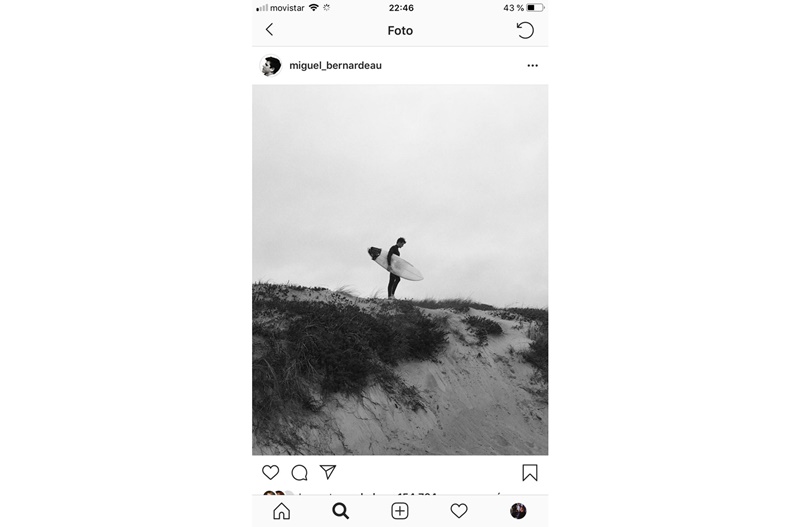Open the three-dot options menu on post
The height and width of the screenshot is (527, 800).
533,65
